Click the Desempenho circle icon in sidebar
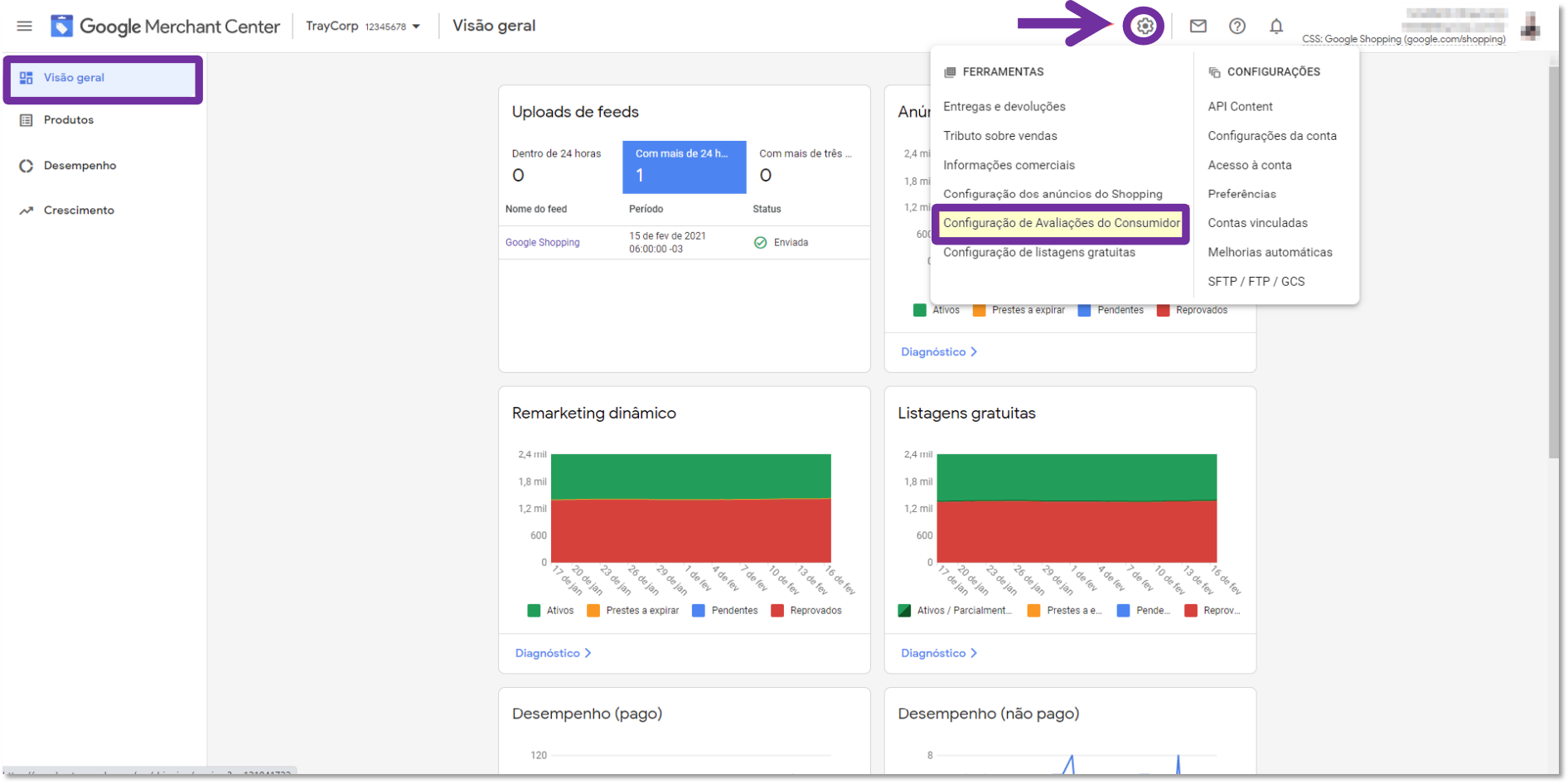Image resolution: width=1568 pixels, height=784 pixels. pyautogui.click(x=27, y=166)
